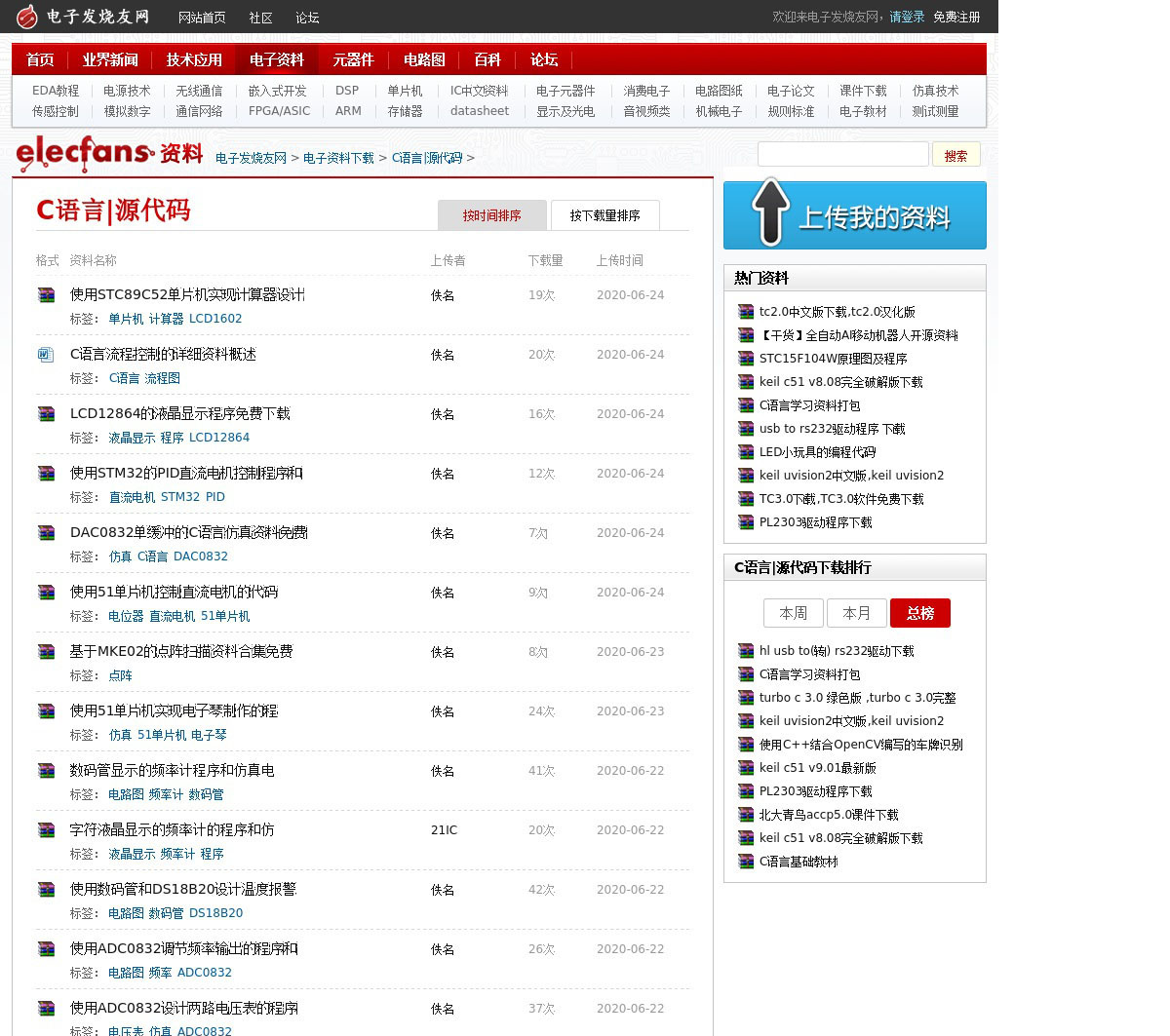Open 网站首页 link in top bar
The width and height of the screenshot is (1170, 1036).
coord(202,18)
